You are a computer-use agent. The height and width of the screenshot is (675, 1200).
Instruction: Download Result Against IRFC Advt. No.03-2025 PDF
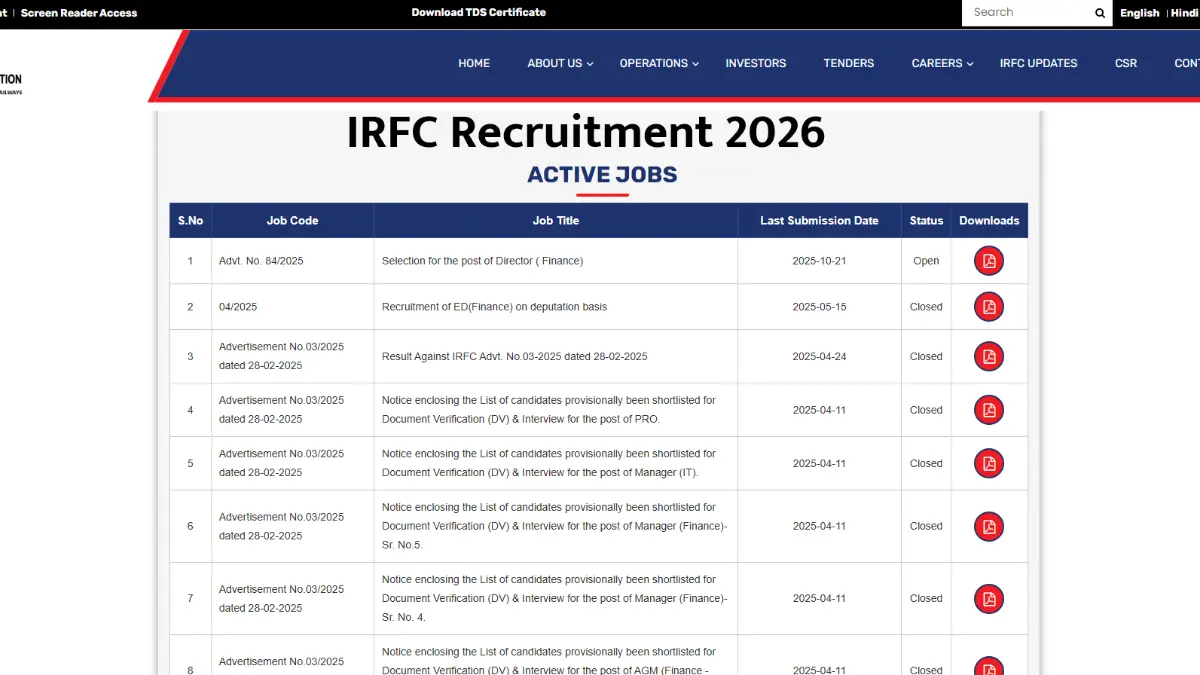988,356
